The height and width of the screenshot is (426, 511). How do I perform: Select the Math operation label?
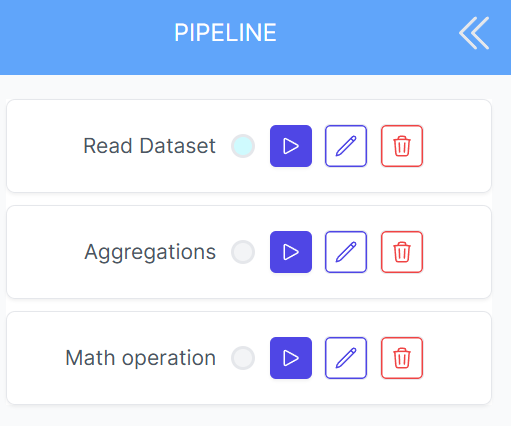[141, 359]
